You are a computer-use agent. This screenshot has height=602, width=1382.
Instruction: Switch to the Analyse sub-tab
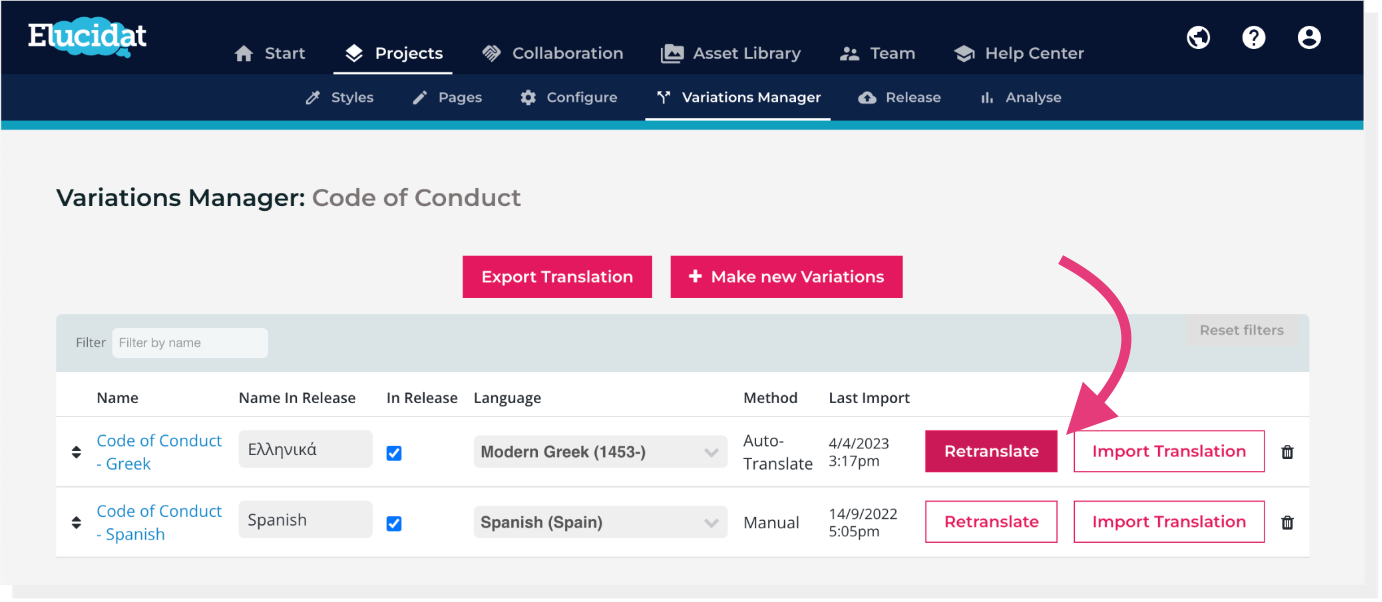tap(1020, 98)
